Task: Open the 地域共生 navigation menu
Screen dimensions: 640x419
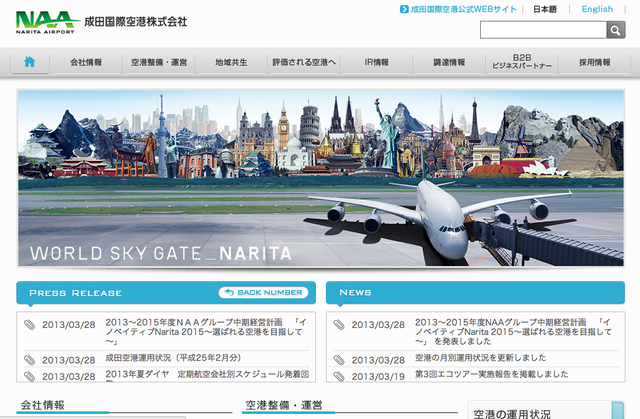Action: pos(231,62)
